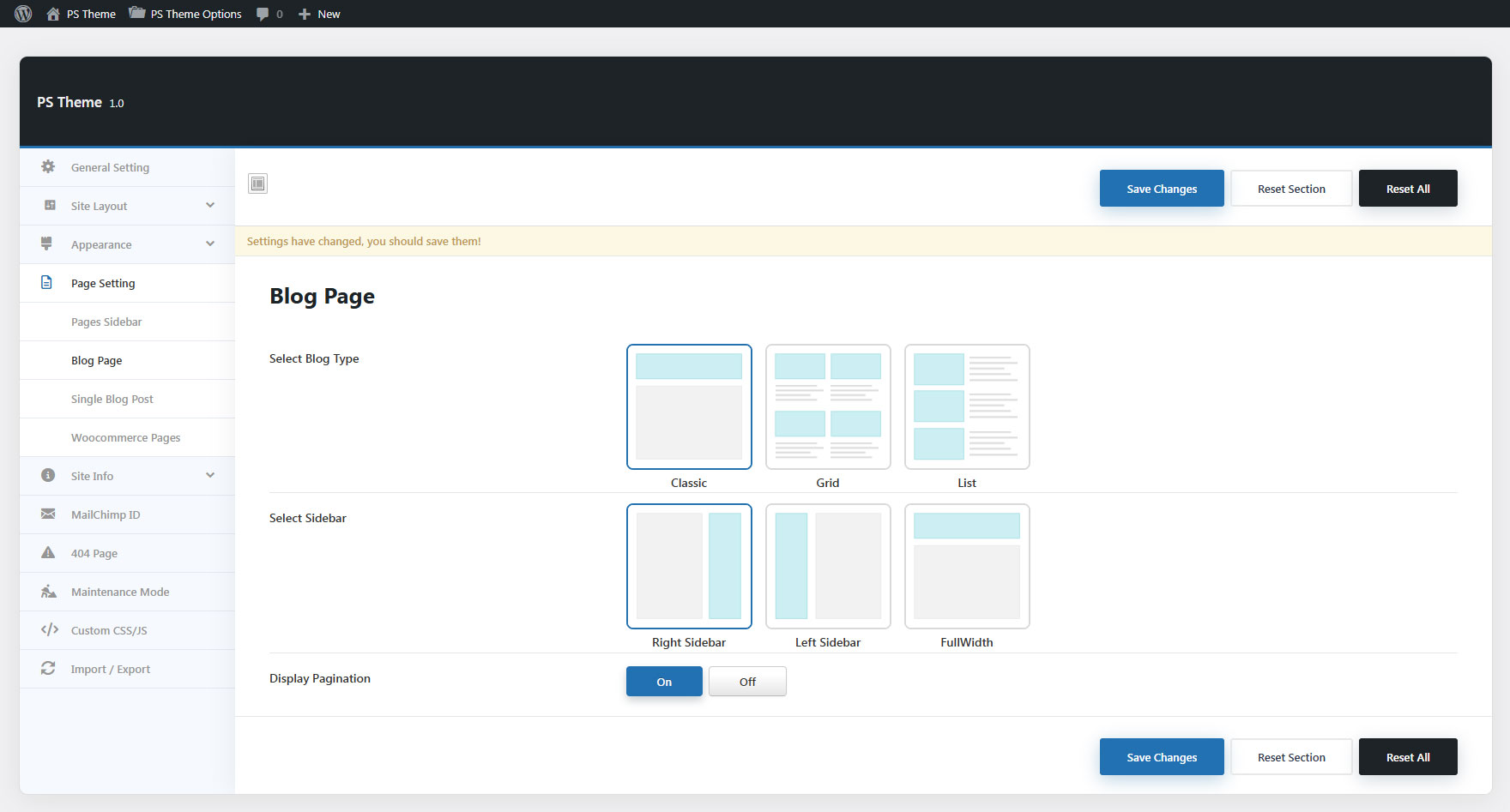Click the top Save Changes button
Image resolution: width=1510 pixels, height=812 pixels.
[x=1162, y=189]
